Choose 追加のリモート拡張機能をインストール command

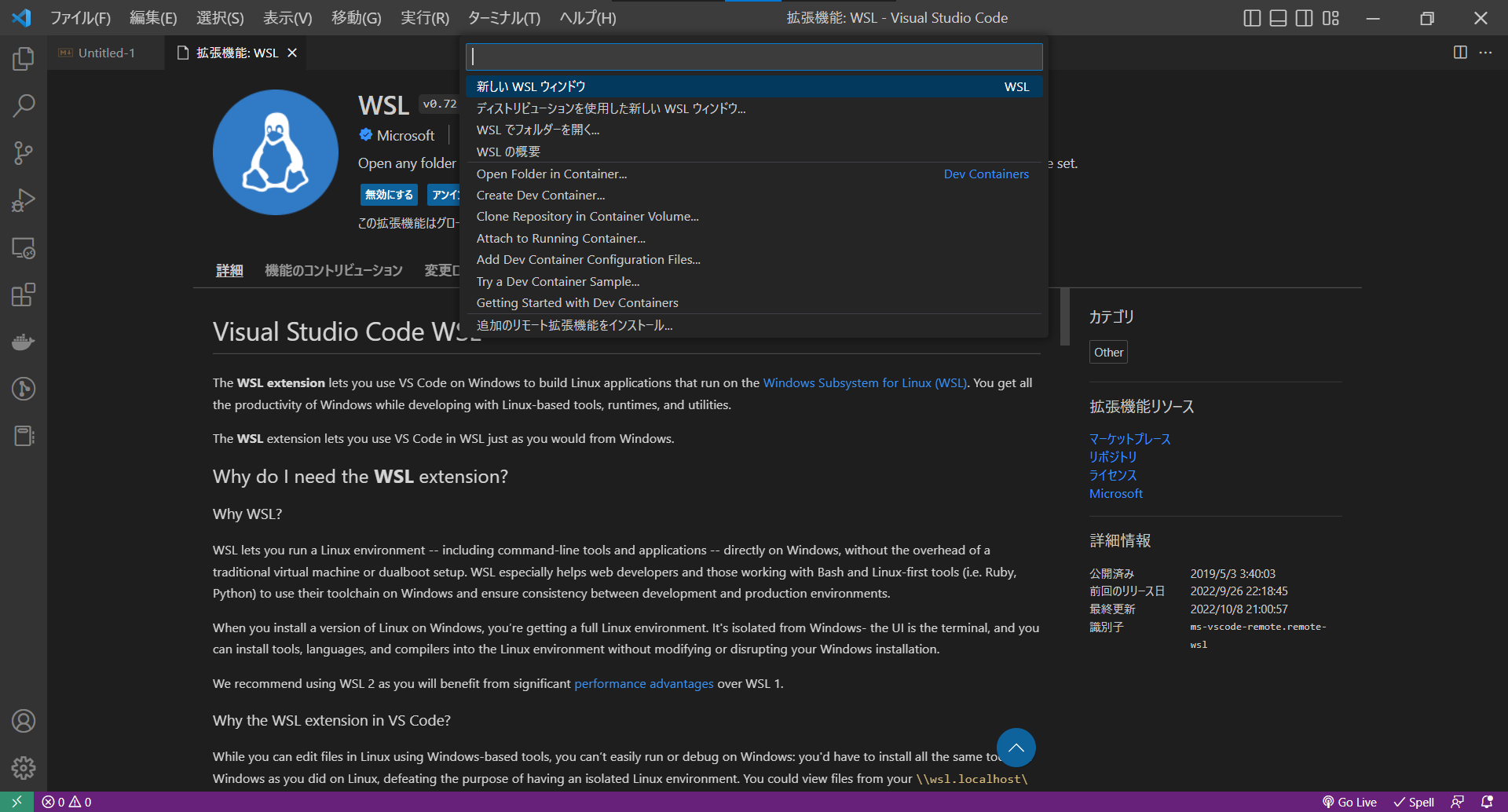click(754, 325)
